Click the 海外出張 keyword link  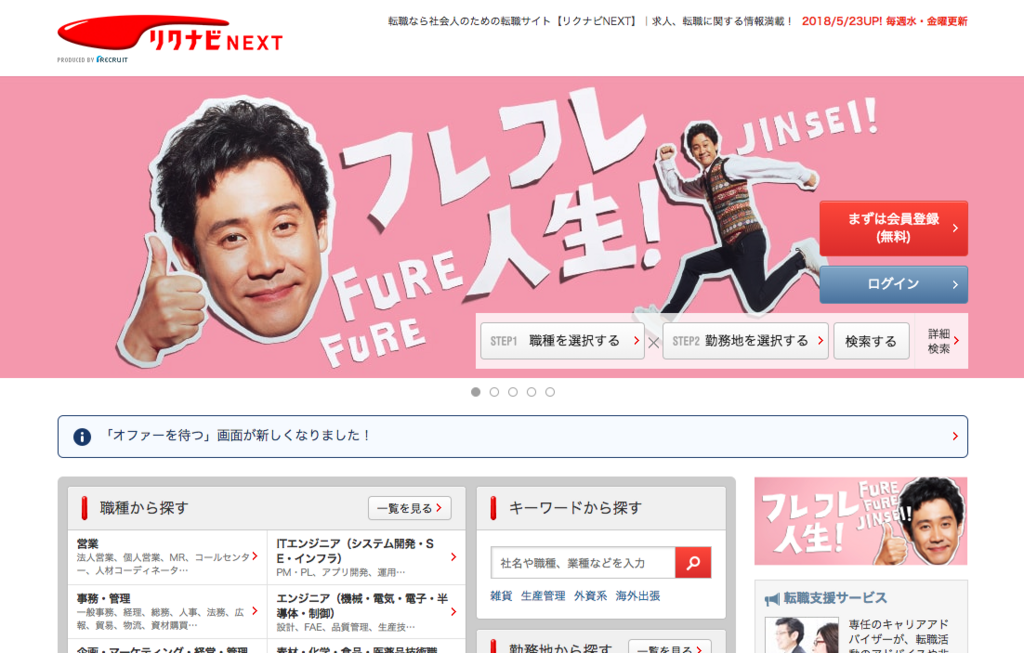pos(637,596)
